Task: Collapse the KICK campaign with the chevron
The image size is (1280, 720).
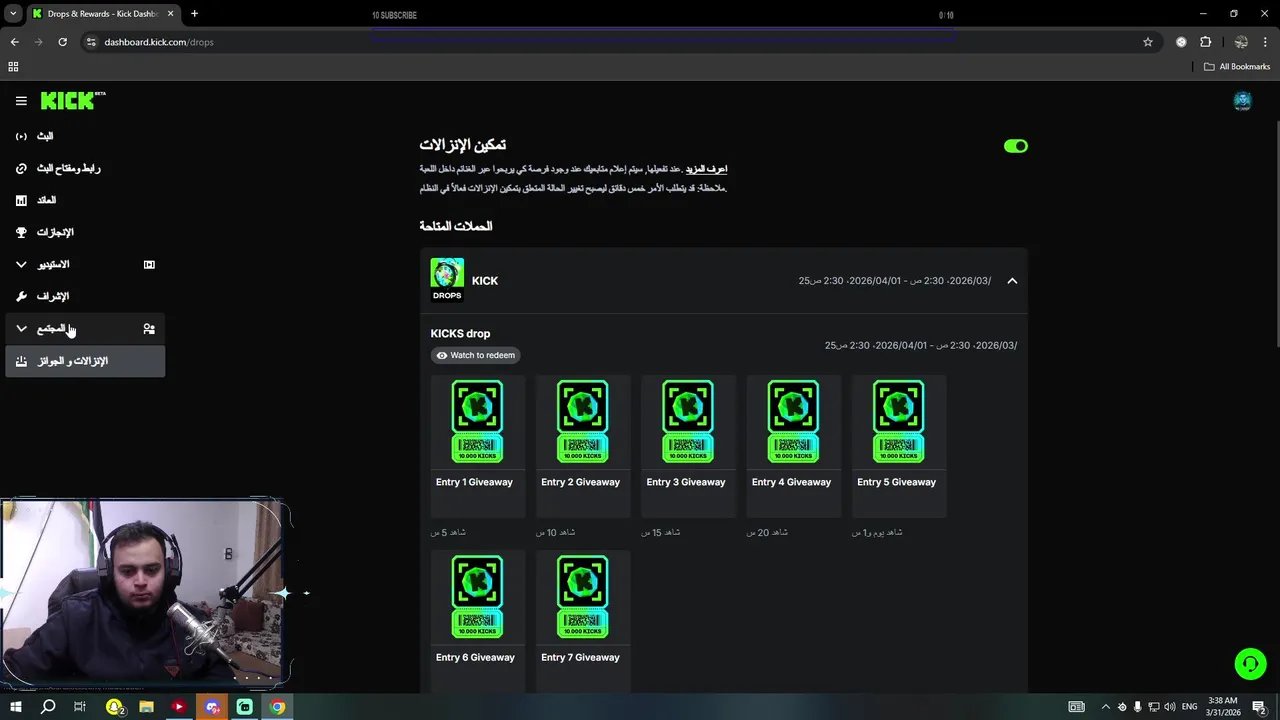Action: [x=1012, y=281]
